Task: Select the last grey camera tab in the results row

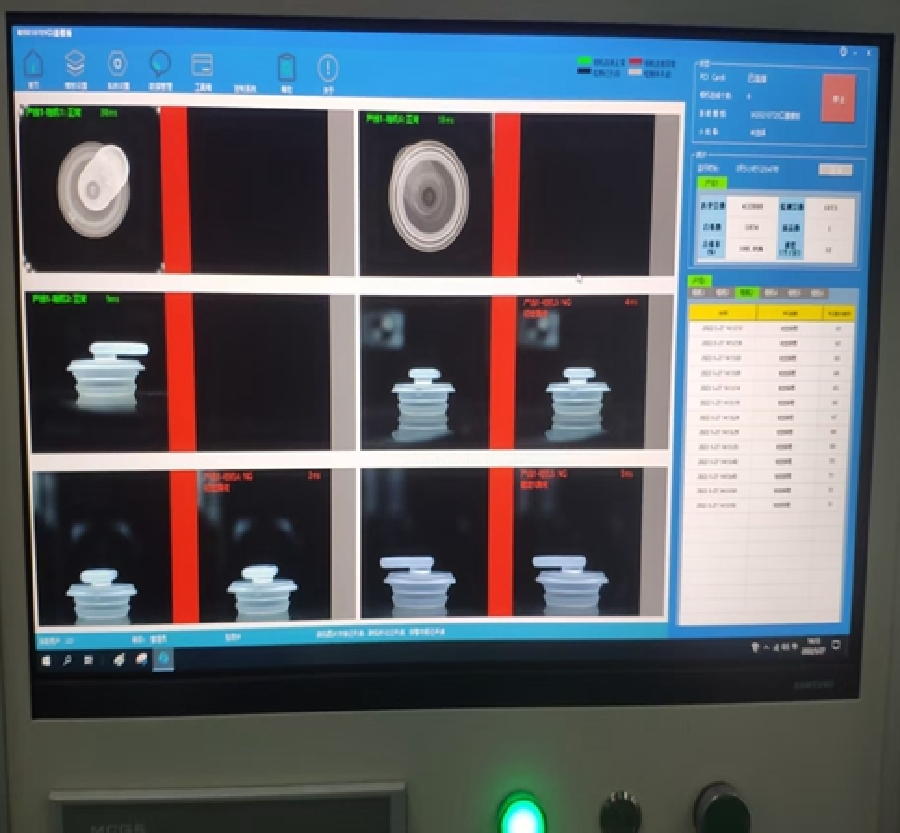Action: click(x=817, y=293)
